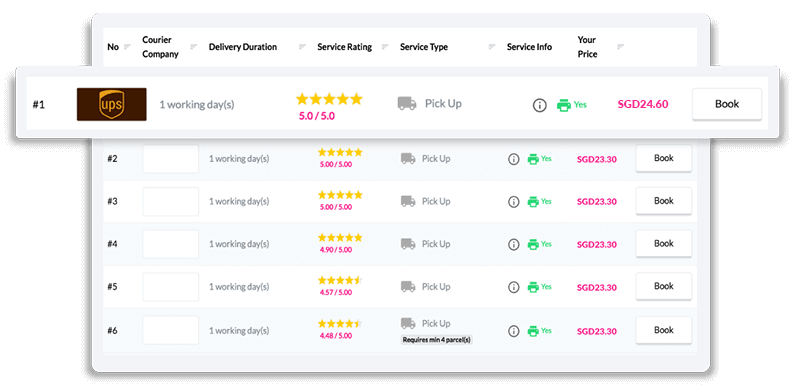Open the info icon in row #2
Viewport: 800px width, 391px height.
click(x=513, y=159)
